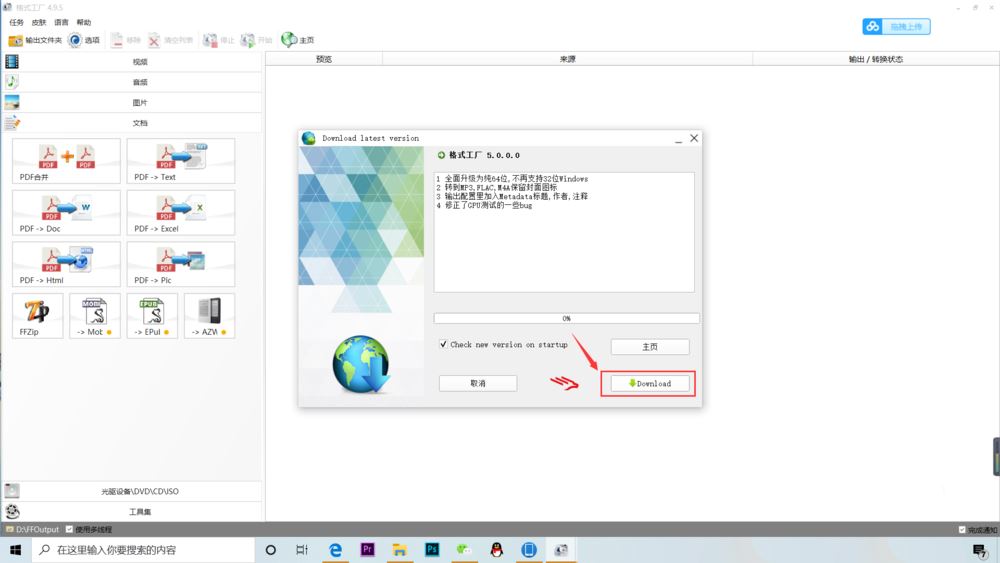Click the 清空列表 clear list toolbar button
Screen dimensions: 1000x563
pyautogui.click(x=170, y=40)
